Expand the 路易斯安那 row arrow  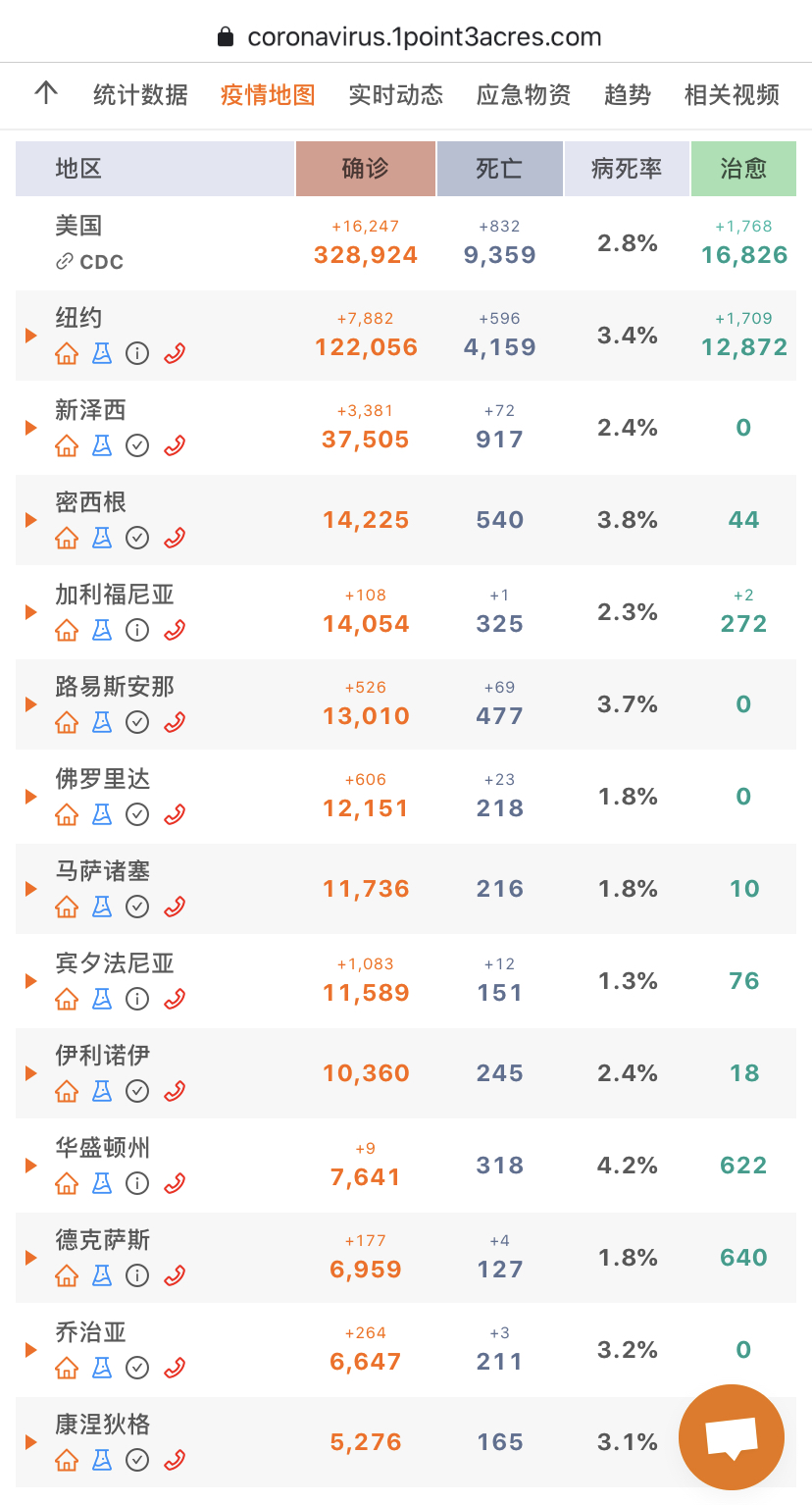point(31,704)
